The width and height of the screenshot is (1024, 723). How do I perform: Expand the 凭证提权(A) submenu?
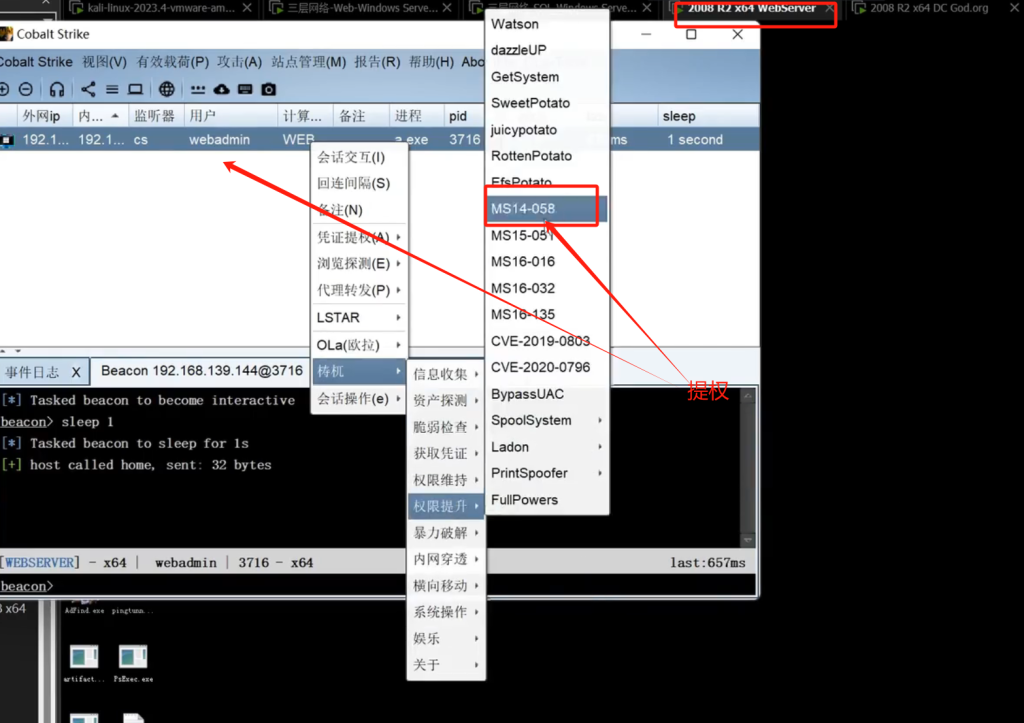click(x=359, y=237)
